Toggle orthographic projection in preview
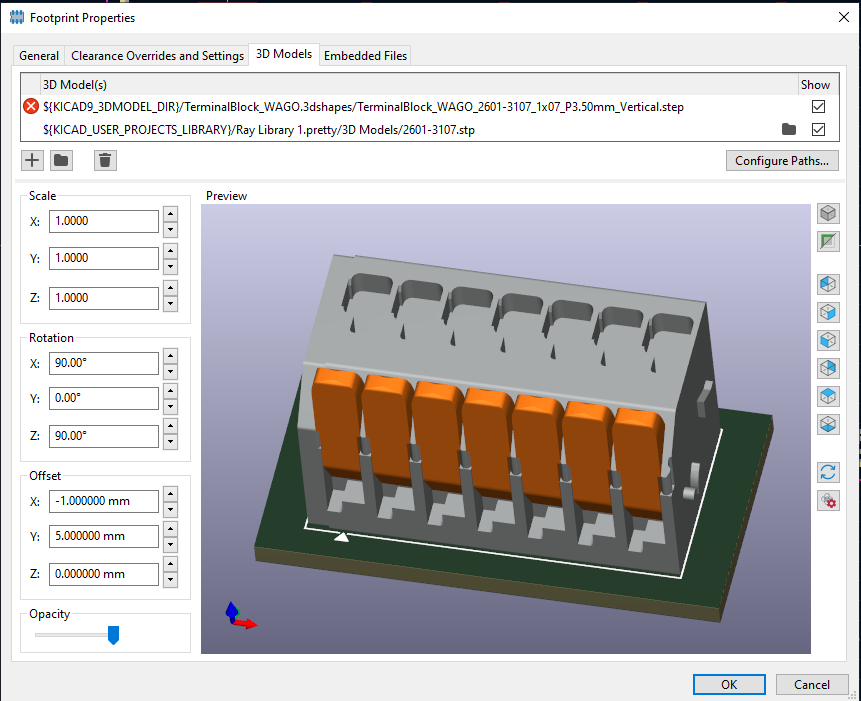 coord(828,213)
